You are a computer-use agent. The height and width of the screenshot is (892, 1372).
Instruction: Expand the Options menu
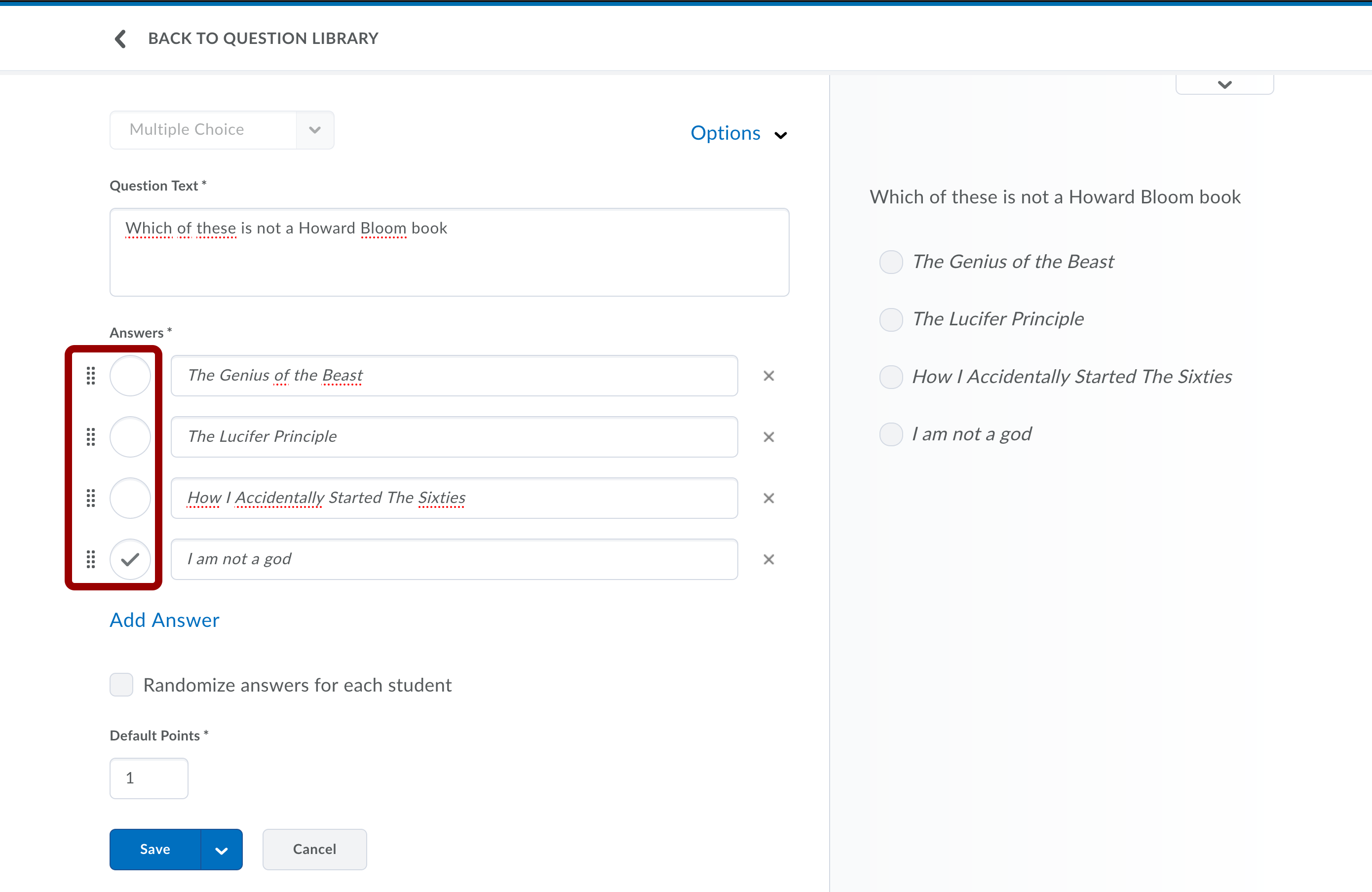[x=738, y=134]
